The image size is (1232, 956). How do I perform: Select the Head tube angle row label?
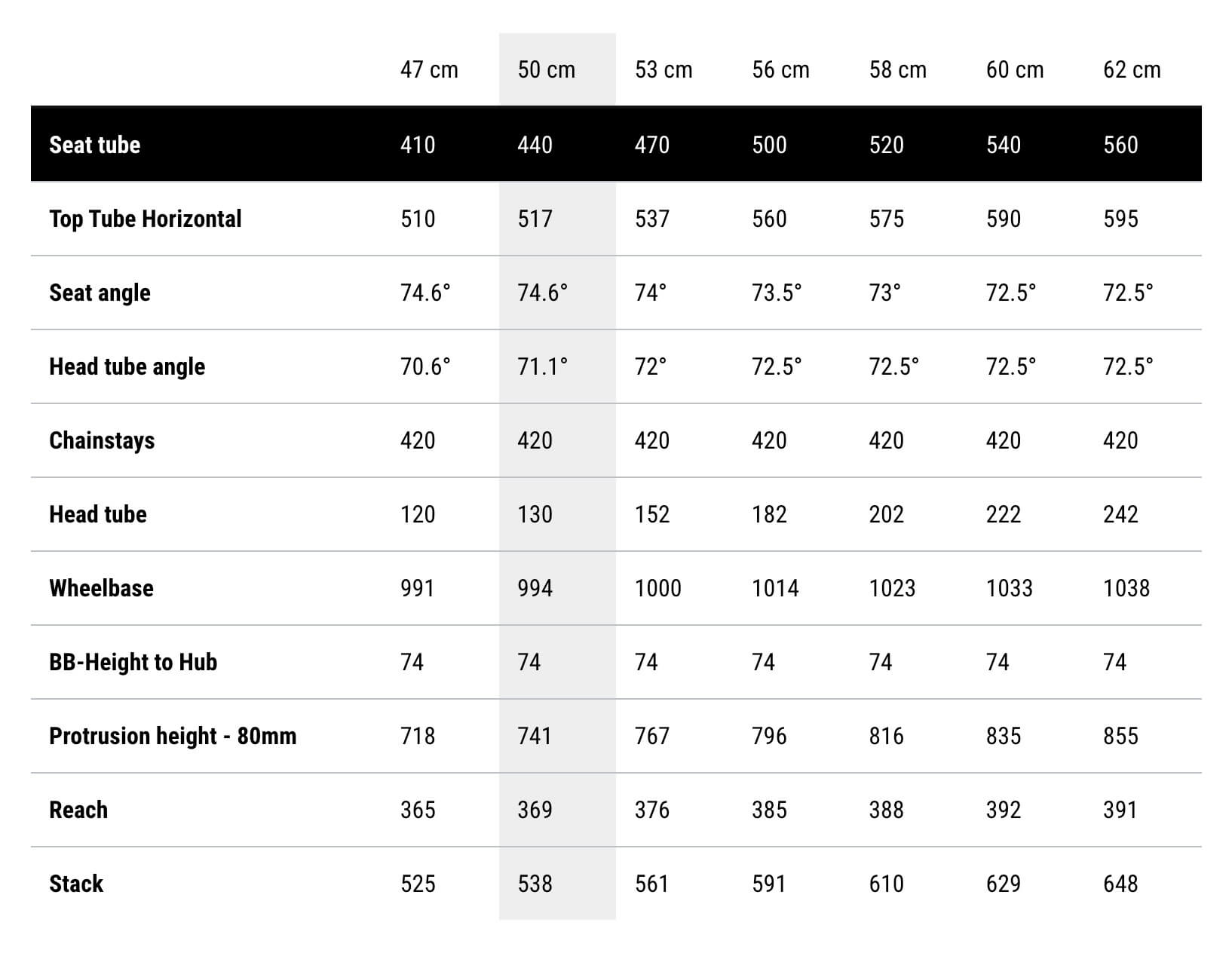click(127, 366)
